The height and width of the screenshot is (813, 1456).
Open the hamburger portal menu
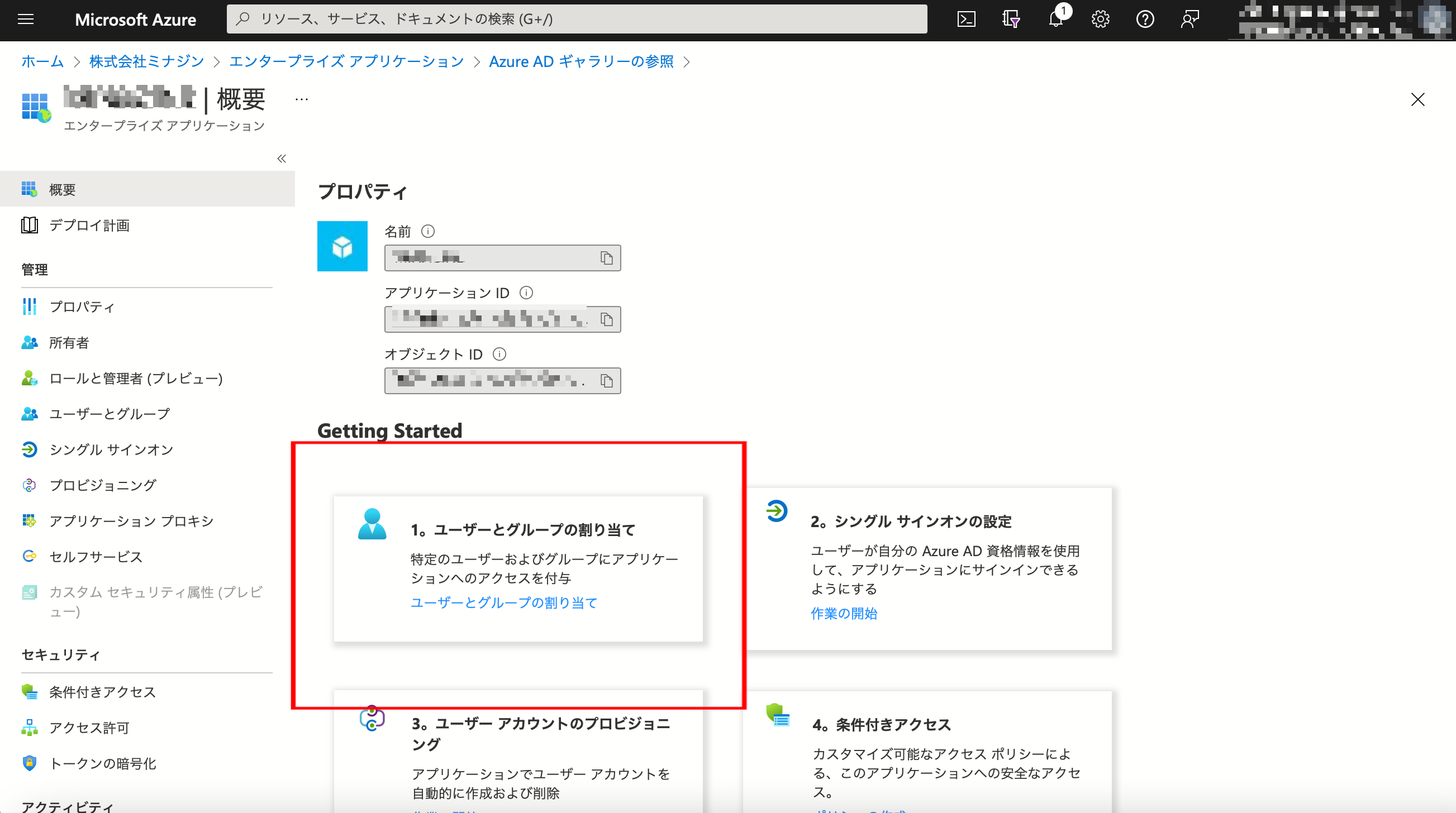click(x=26, y=20)
